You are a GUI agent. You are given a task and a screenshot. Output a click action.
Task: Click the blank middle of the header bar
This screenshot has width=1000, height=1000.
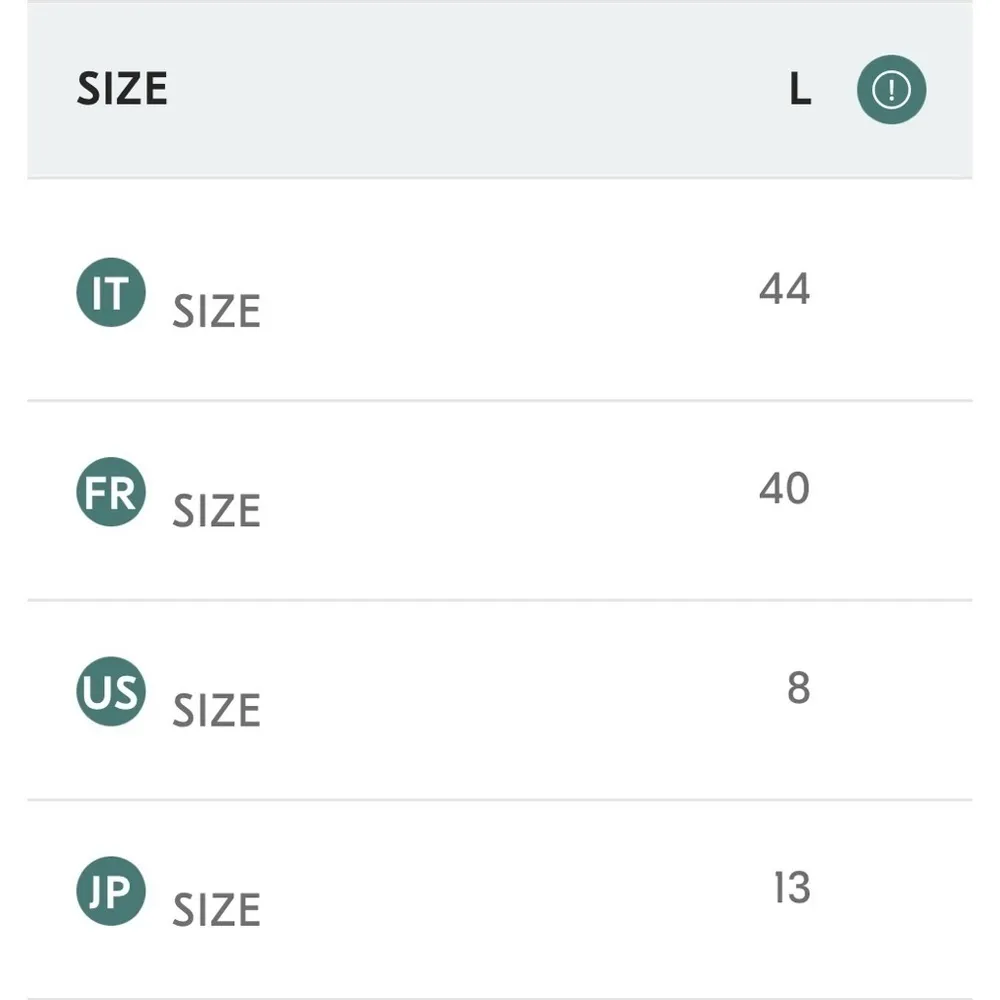pos(480,90)
